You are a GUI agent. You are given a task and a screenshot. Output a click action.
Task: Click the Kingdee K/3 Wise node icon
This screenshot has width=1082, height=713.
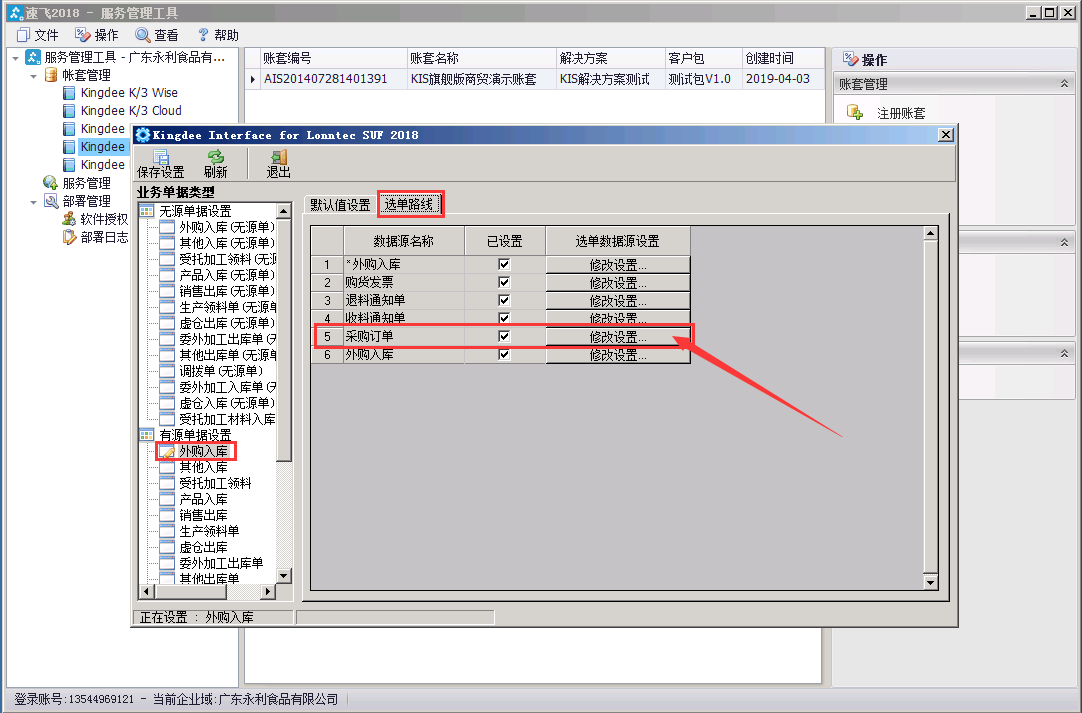pos(68,92)
